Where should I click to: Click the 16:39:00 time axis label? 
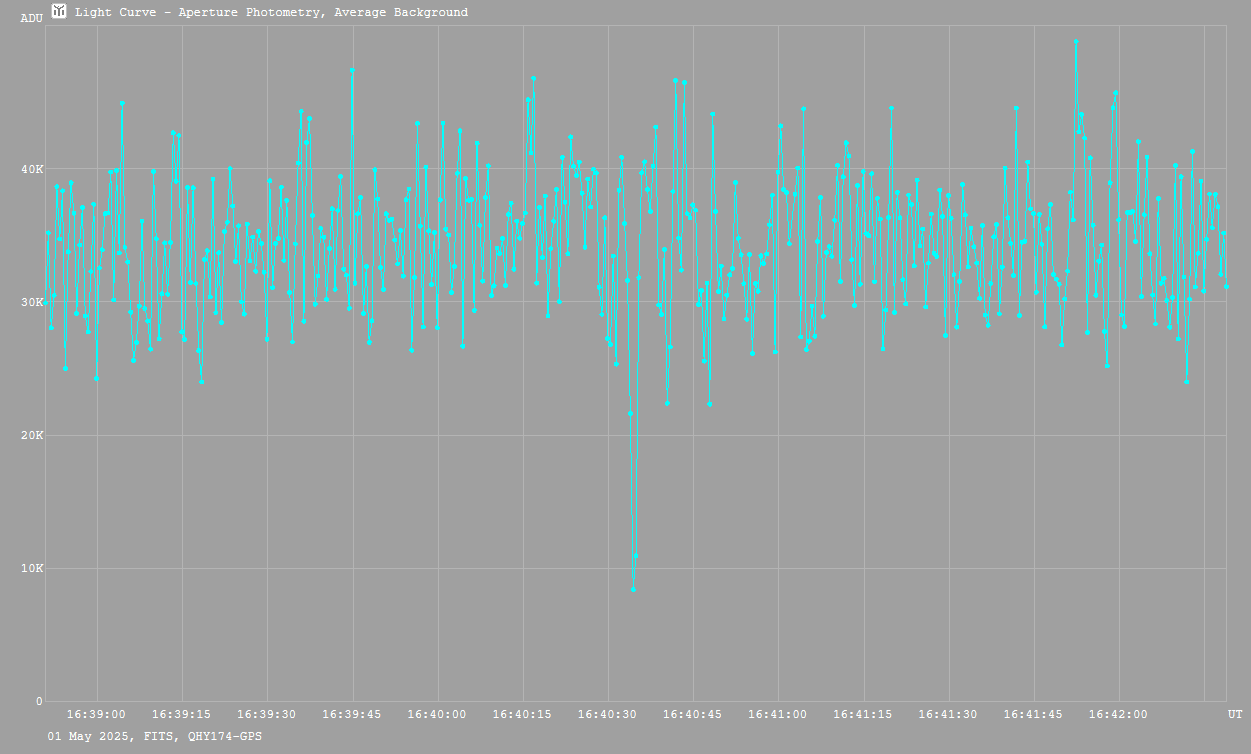click(96, 715)
